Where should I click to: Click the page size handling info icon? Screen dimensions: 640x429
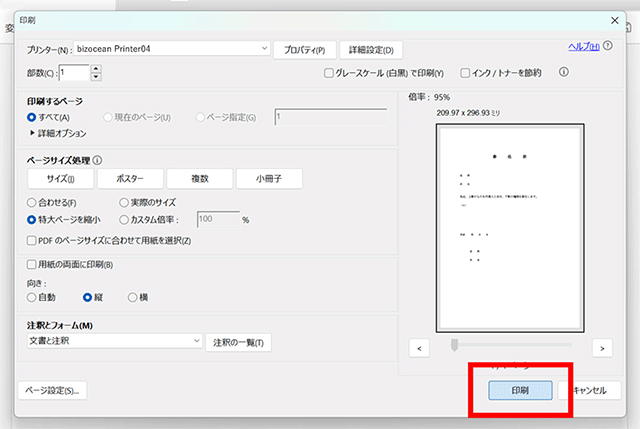click(97, 160)
